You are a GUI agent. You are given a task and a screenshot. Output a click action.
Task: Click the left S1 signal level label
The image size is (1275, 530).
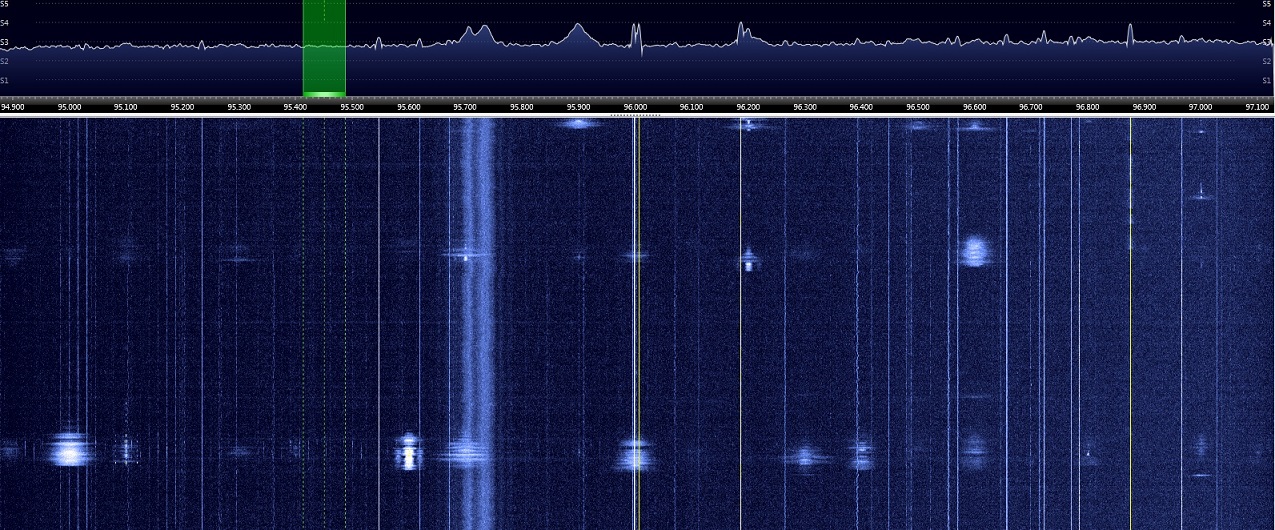coord(5,80)
